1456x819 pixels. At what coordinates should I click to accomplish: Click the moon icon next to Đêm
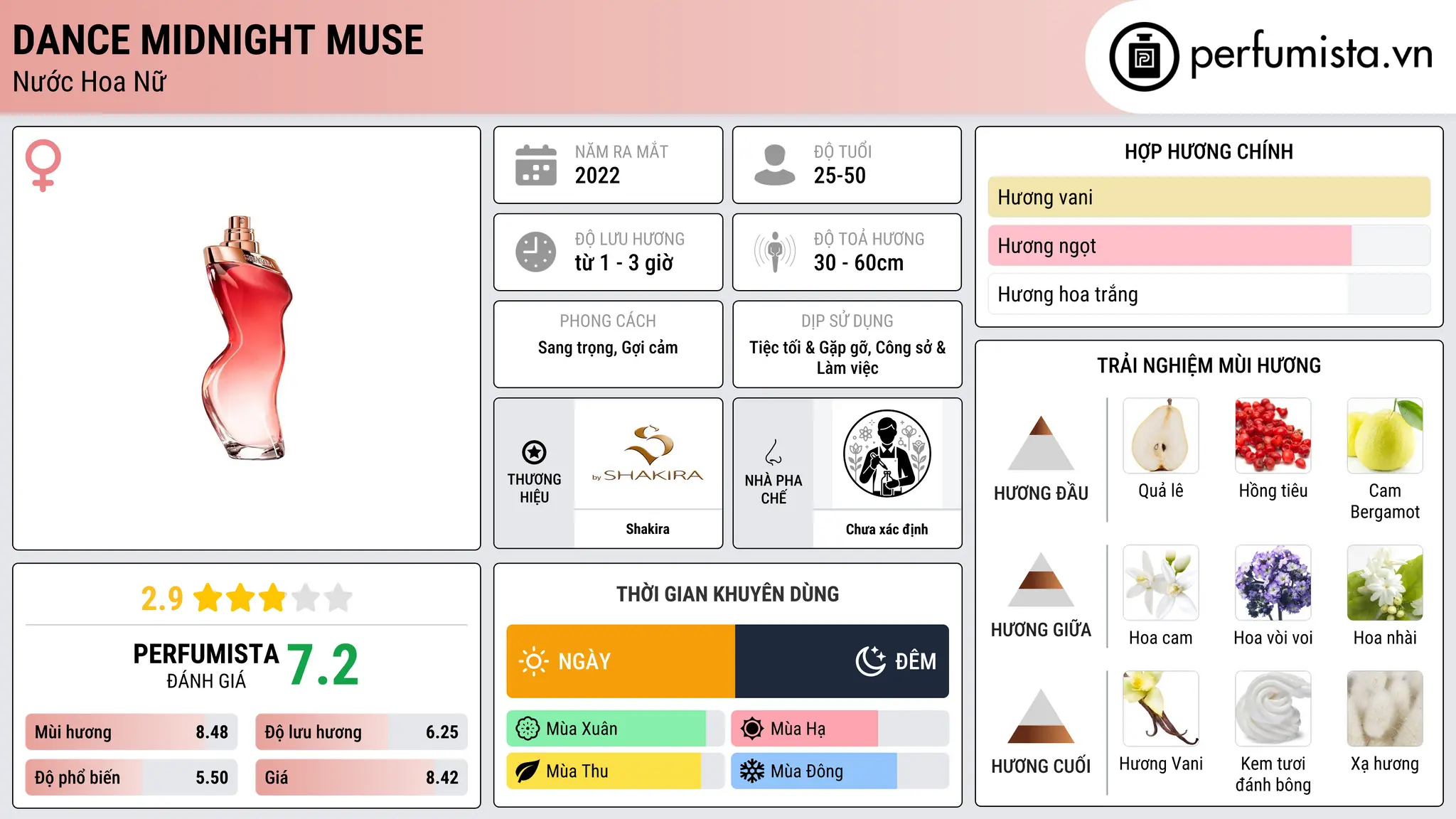[870, 661]
